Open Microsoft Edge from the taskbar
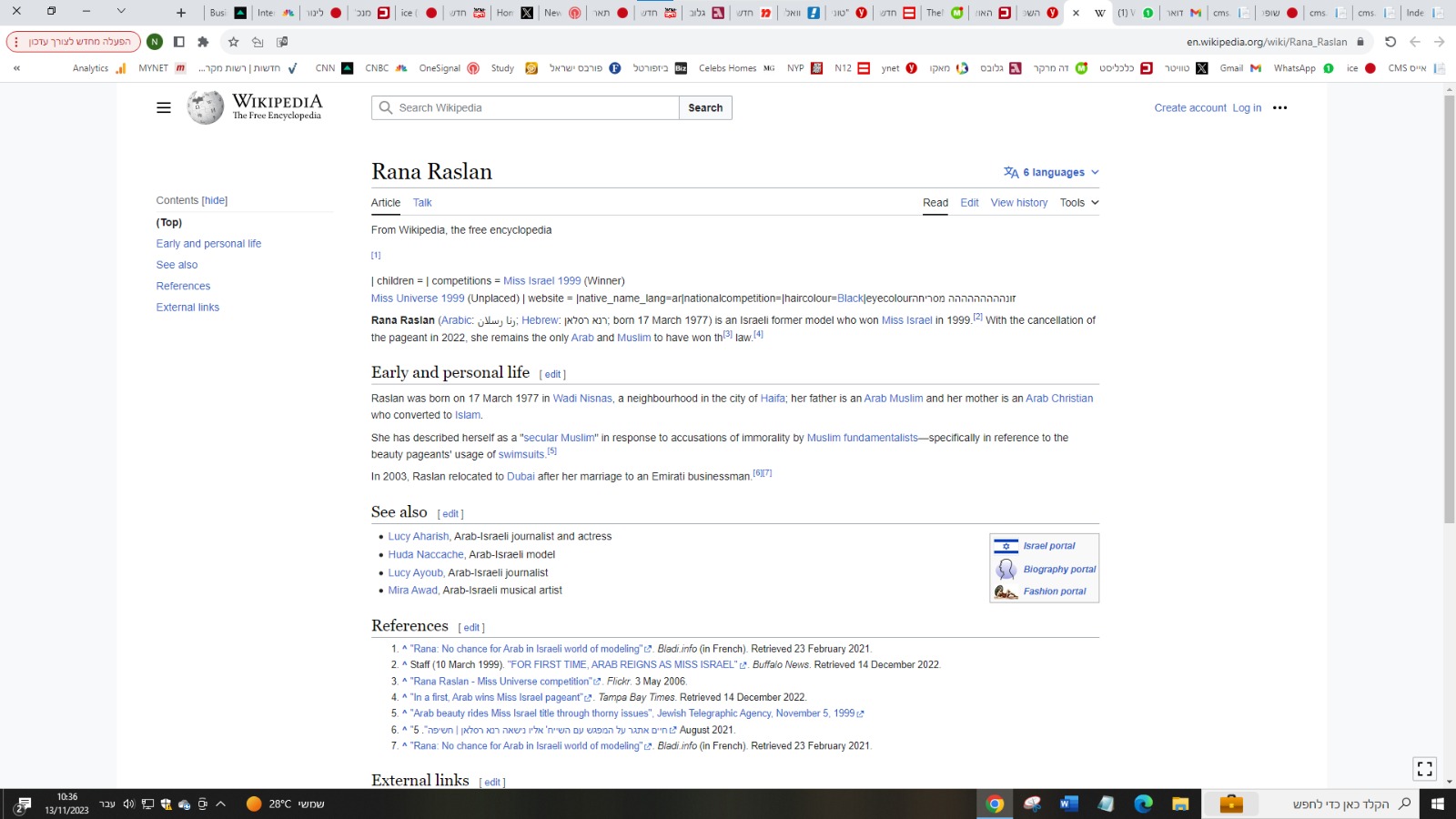This screenshot has width=1456, height=819. (1143, 804)
